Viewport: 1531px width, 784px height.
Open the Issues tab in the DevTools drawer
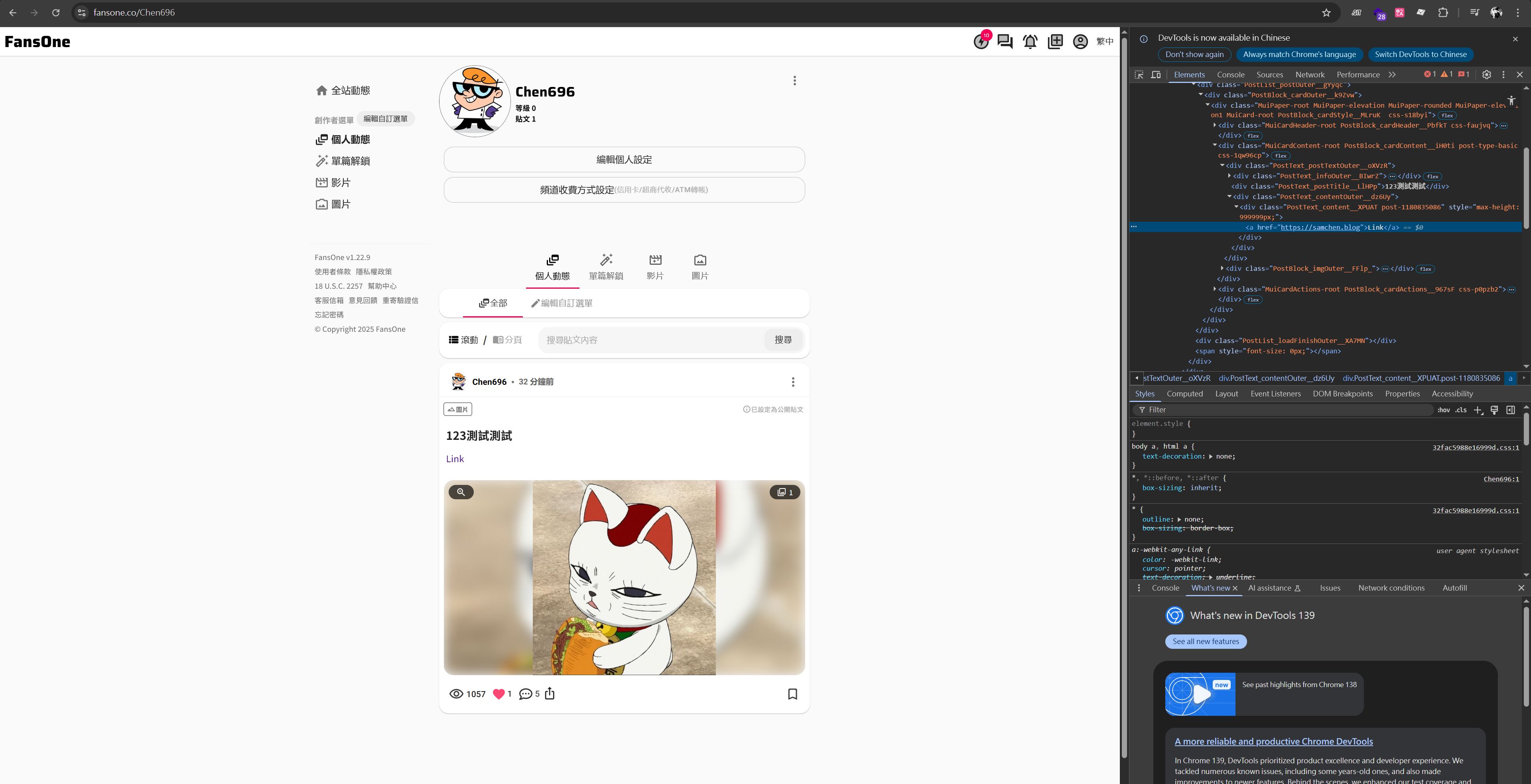coord(1330,589)
